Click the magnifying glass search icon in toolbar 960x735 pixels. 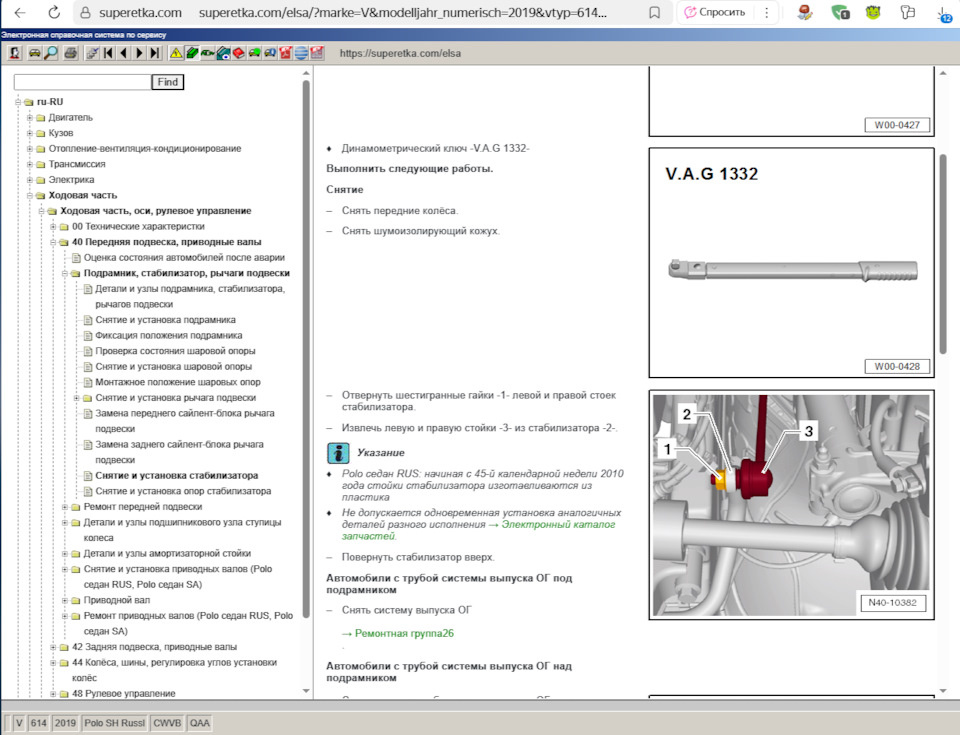pyautogui.click(x=51, y=53)
